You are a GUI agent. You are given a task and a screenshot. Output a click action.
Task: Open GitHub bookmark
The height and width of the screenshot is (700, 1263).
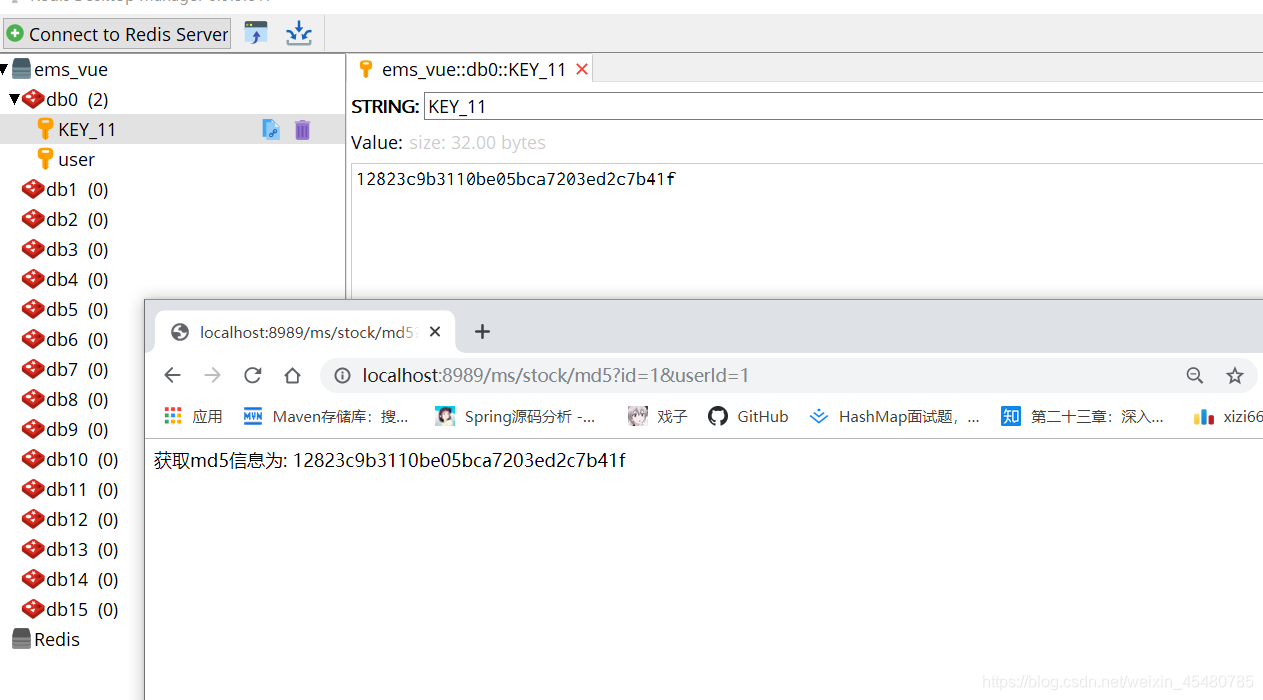pyautogui.click(x=748, y=416)
